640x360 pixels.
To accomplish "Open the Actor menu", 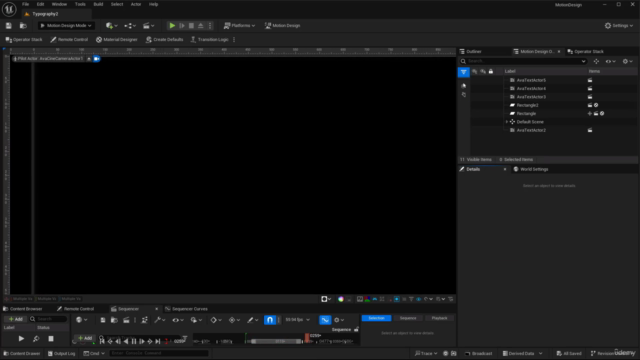I will pos(136,4).
